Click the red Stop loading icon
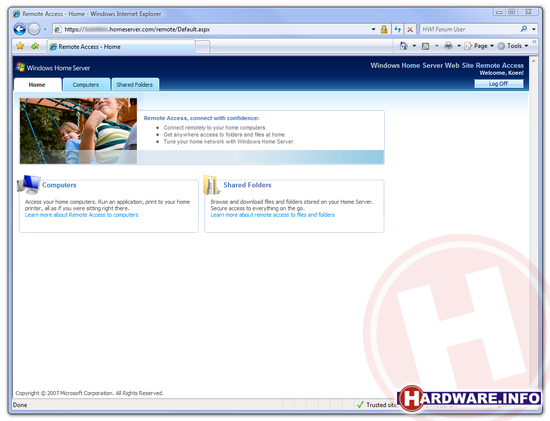Image resolution: width=550 pixels, height=421 pixels. pos(410,29)
